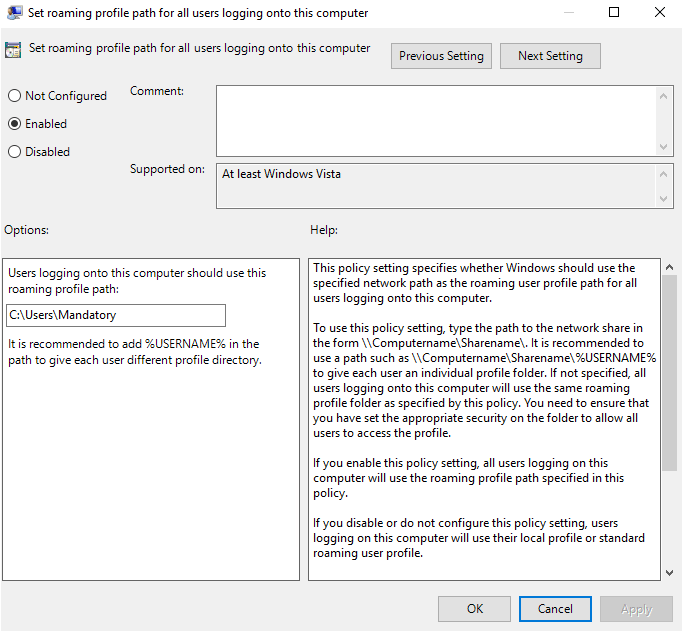This screenshot has height=634, width=683.
Task: Click the Supported on scroll down arrow
Action: tap(665, 199)
